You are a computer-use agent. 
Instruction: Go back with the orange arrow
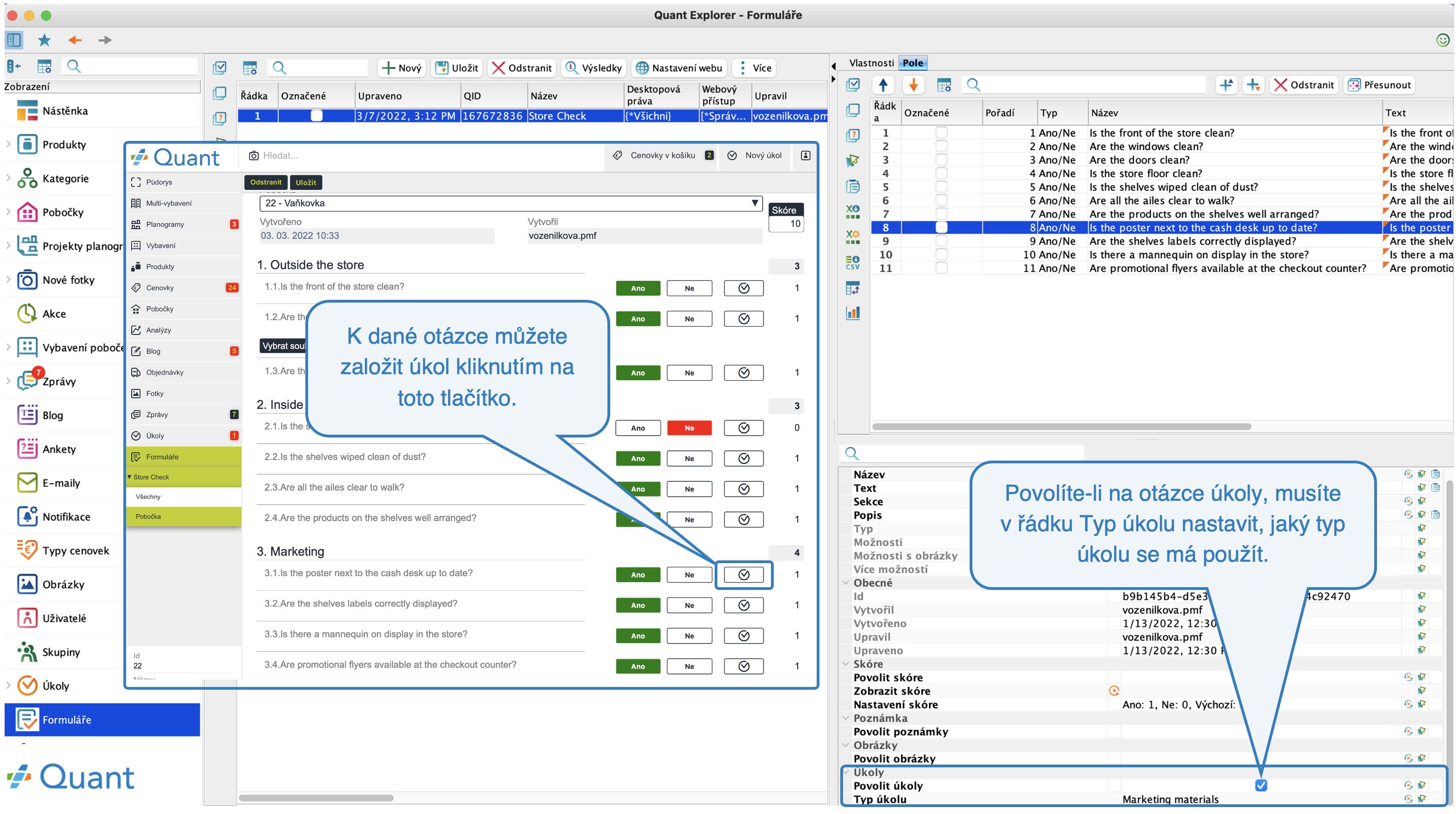75,40
